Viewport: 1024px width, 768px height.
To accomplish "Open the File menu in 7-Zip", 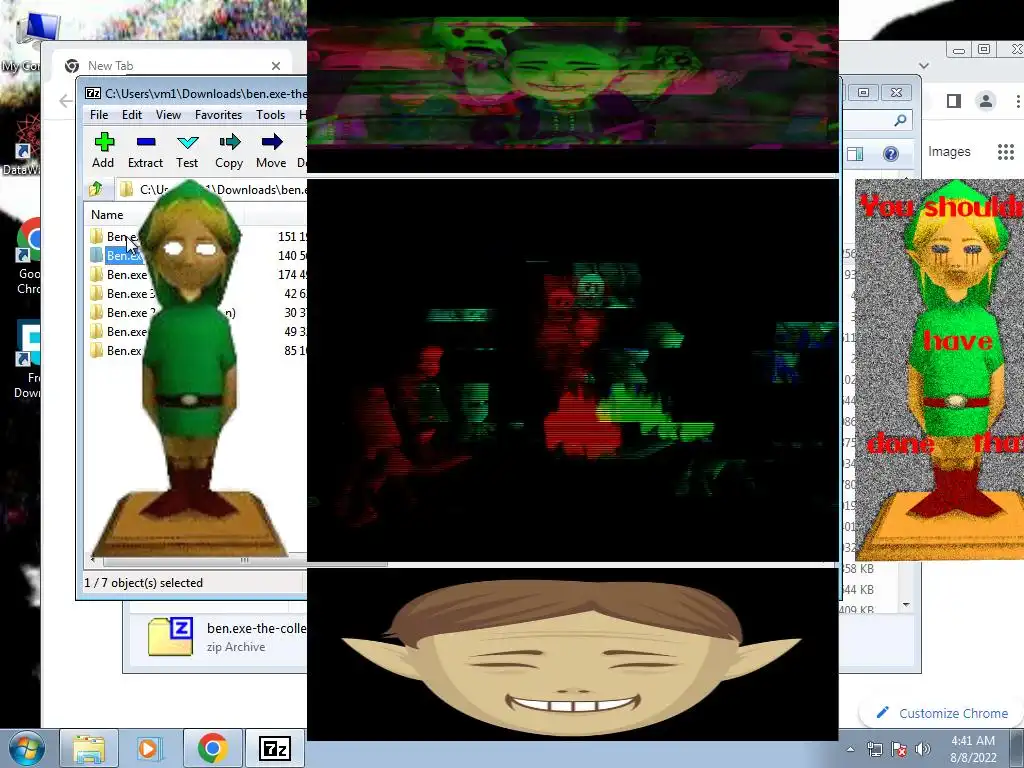I will [99, 115].
